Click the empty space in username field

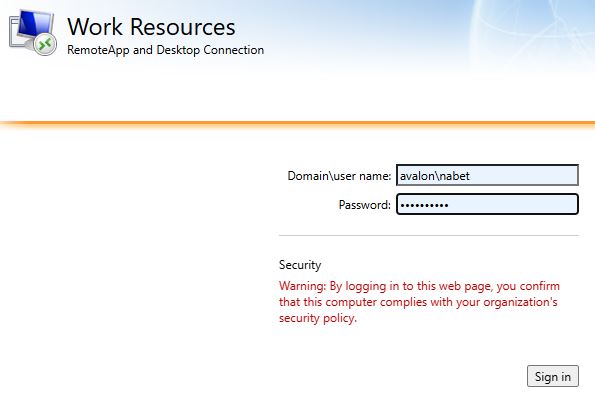(524, 175)
